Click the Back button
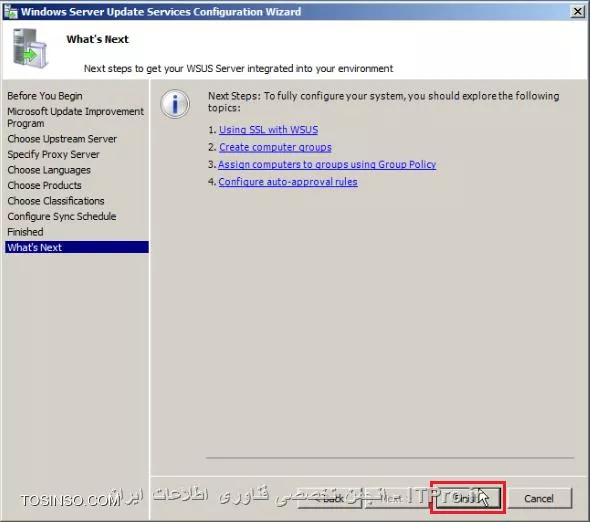 click(330, 498)
